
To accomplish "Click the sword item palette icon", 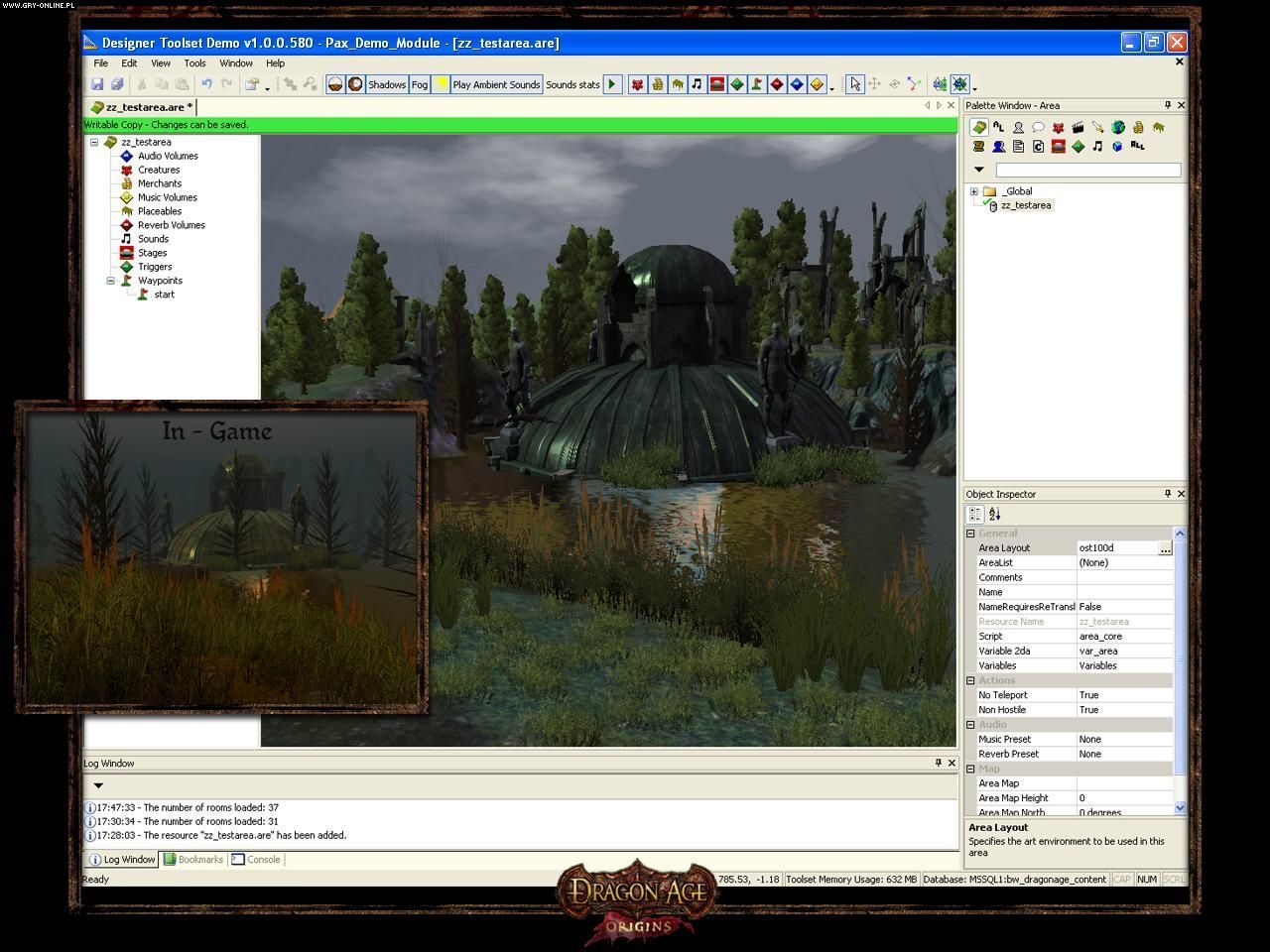I will click(1097, 127).
